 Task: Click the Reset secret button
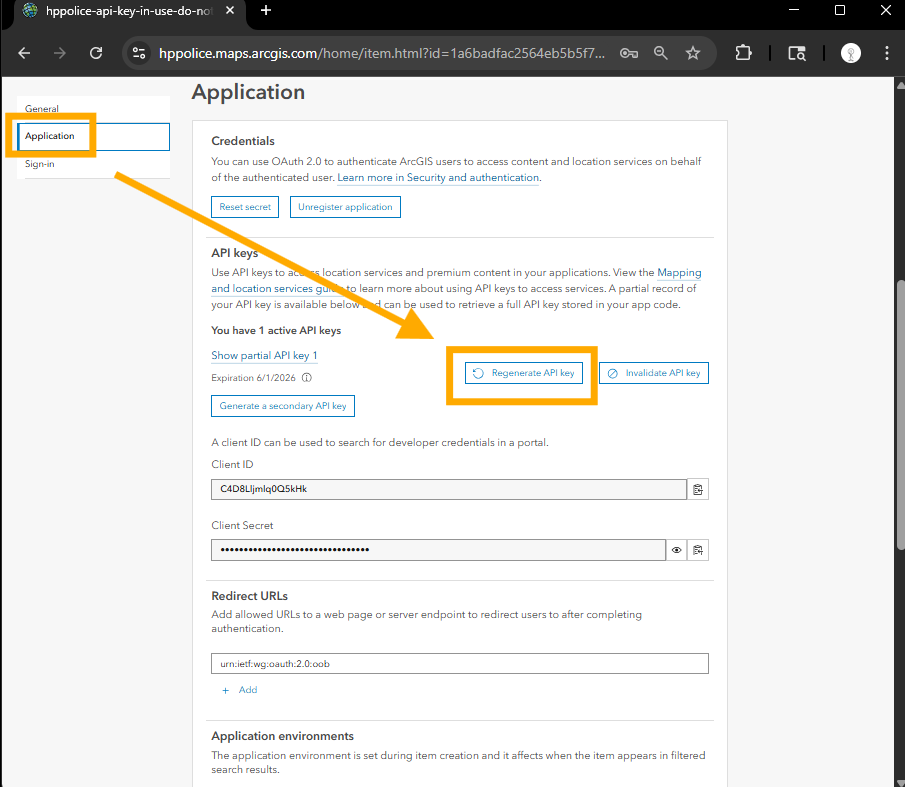(245, 207)
